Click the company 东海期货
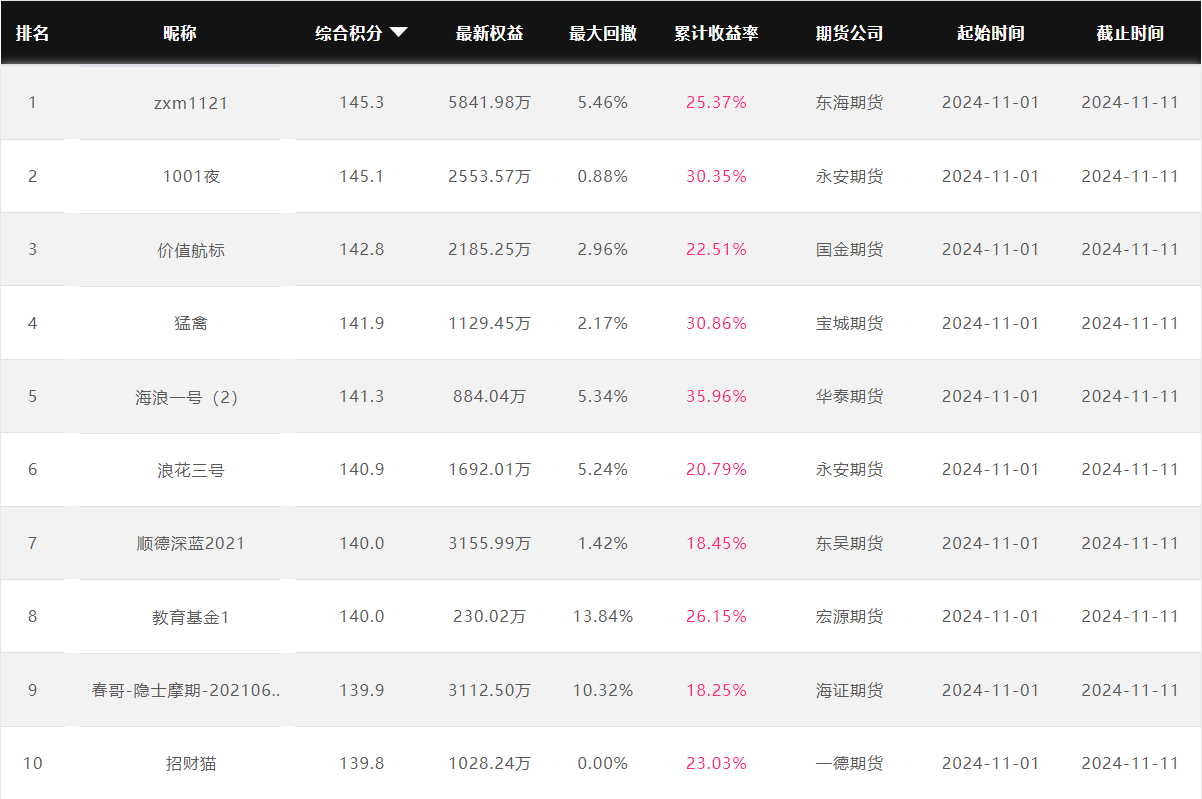 [x=850, y=102]
